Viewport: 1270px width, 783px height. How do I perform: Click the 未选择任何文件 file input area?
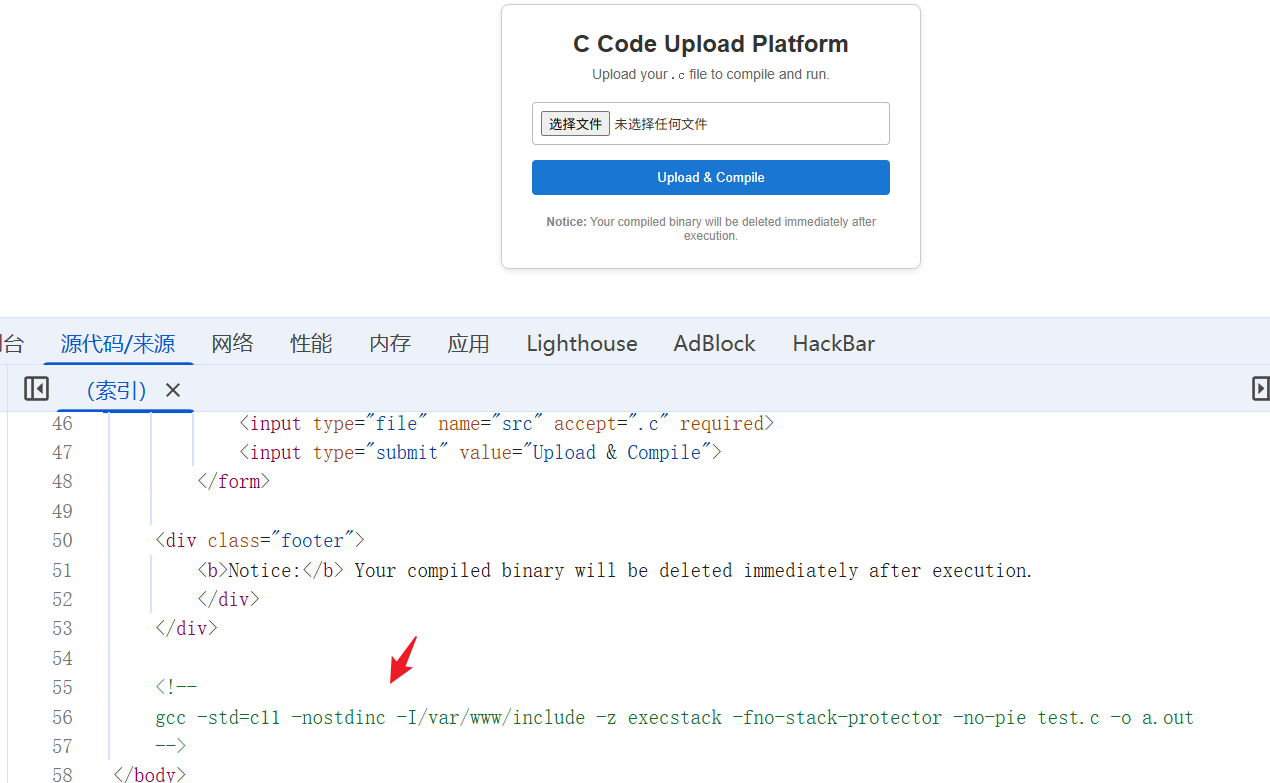(x=661, y=124)
